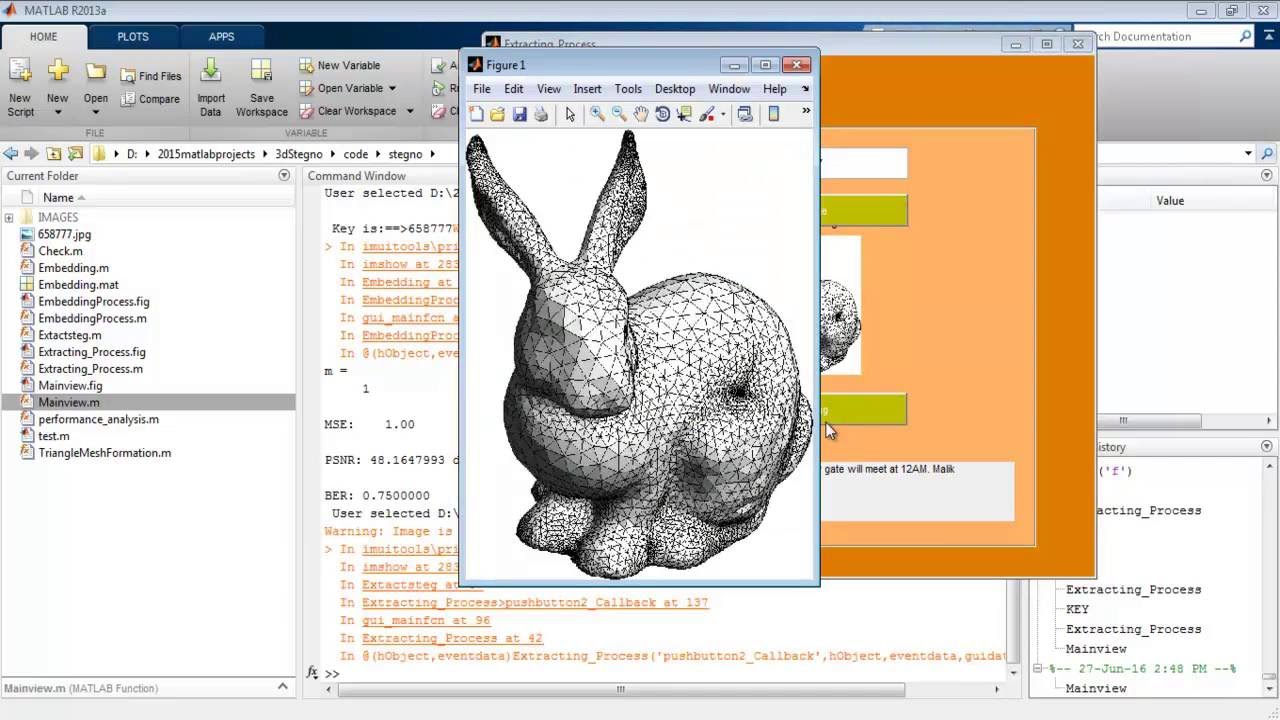
Task: Open Figure 1 View menu
Action: (x=549, y=89)
